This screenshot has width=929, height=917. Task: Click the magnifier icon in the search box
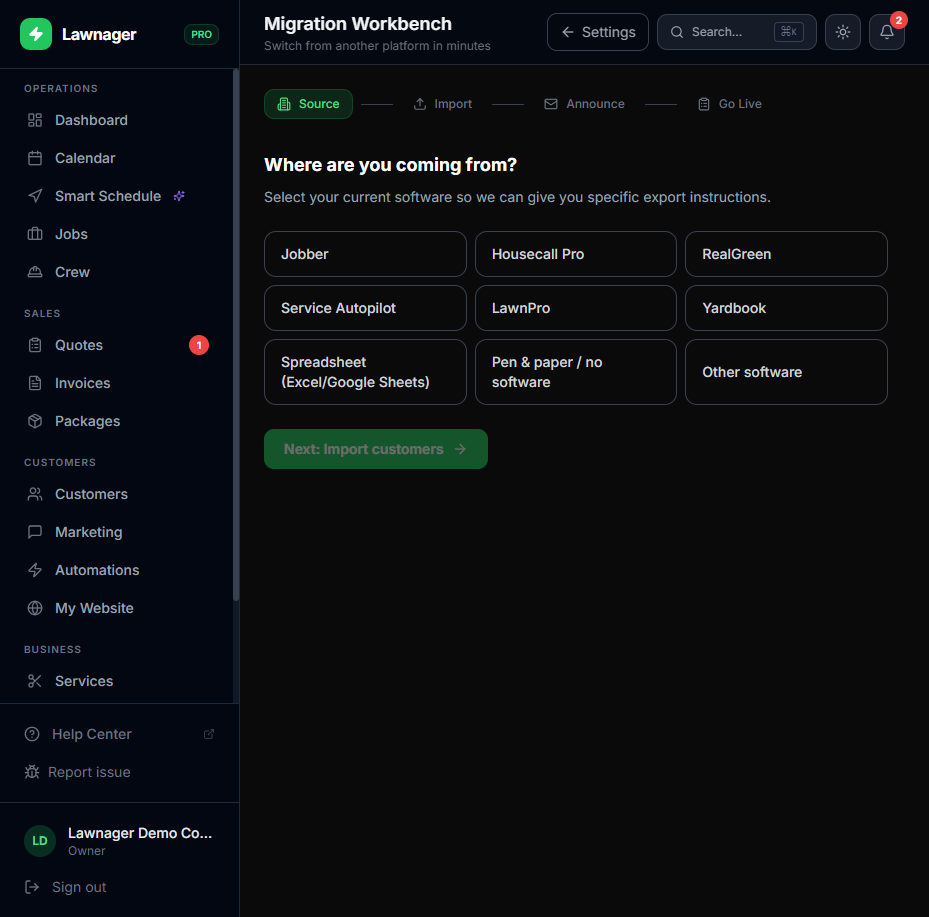pos(677,32)
